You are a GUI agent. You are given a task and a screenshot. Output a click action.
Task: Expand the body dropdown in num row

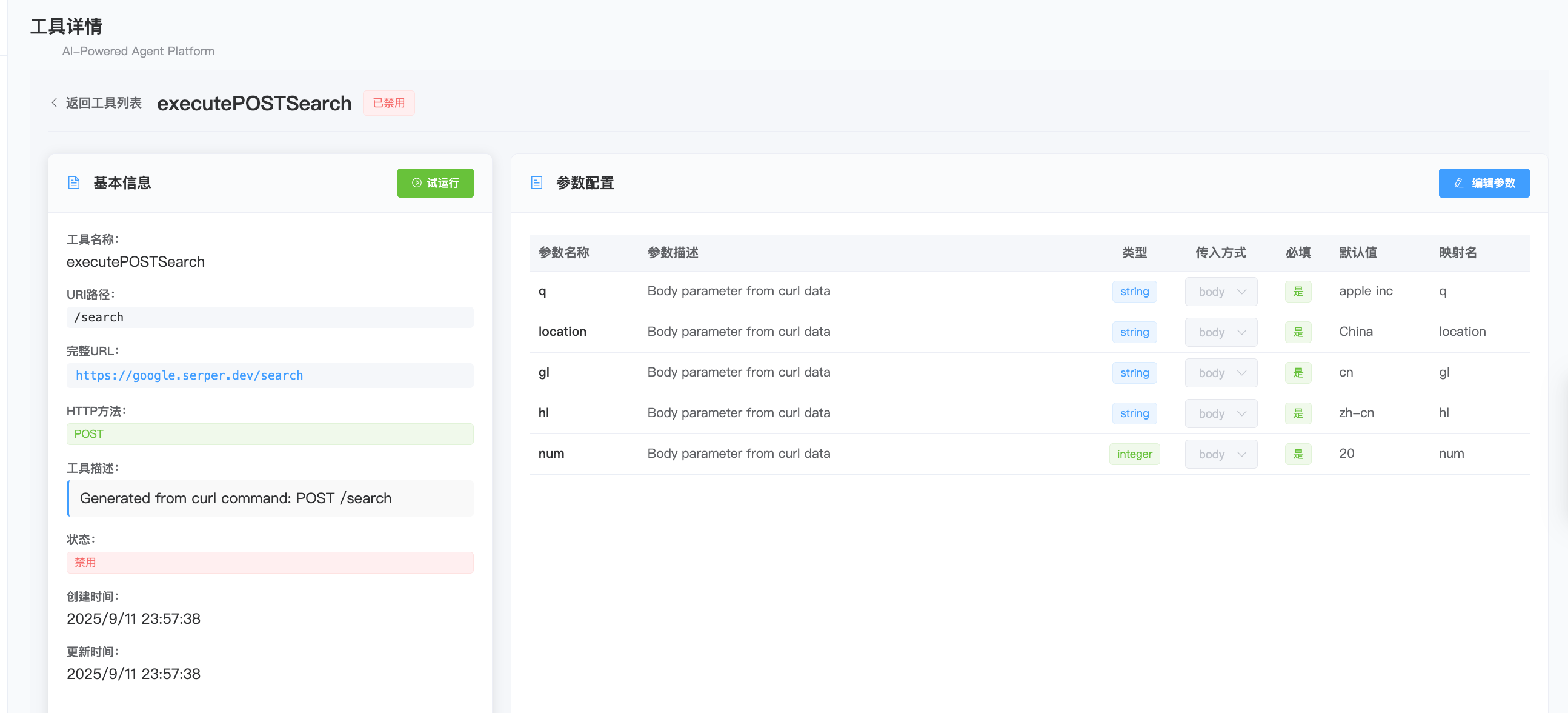coord(1220,454)
